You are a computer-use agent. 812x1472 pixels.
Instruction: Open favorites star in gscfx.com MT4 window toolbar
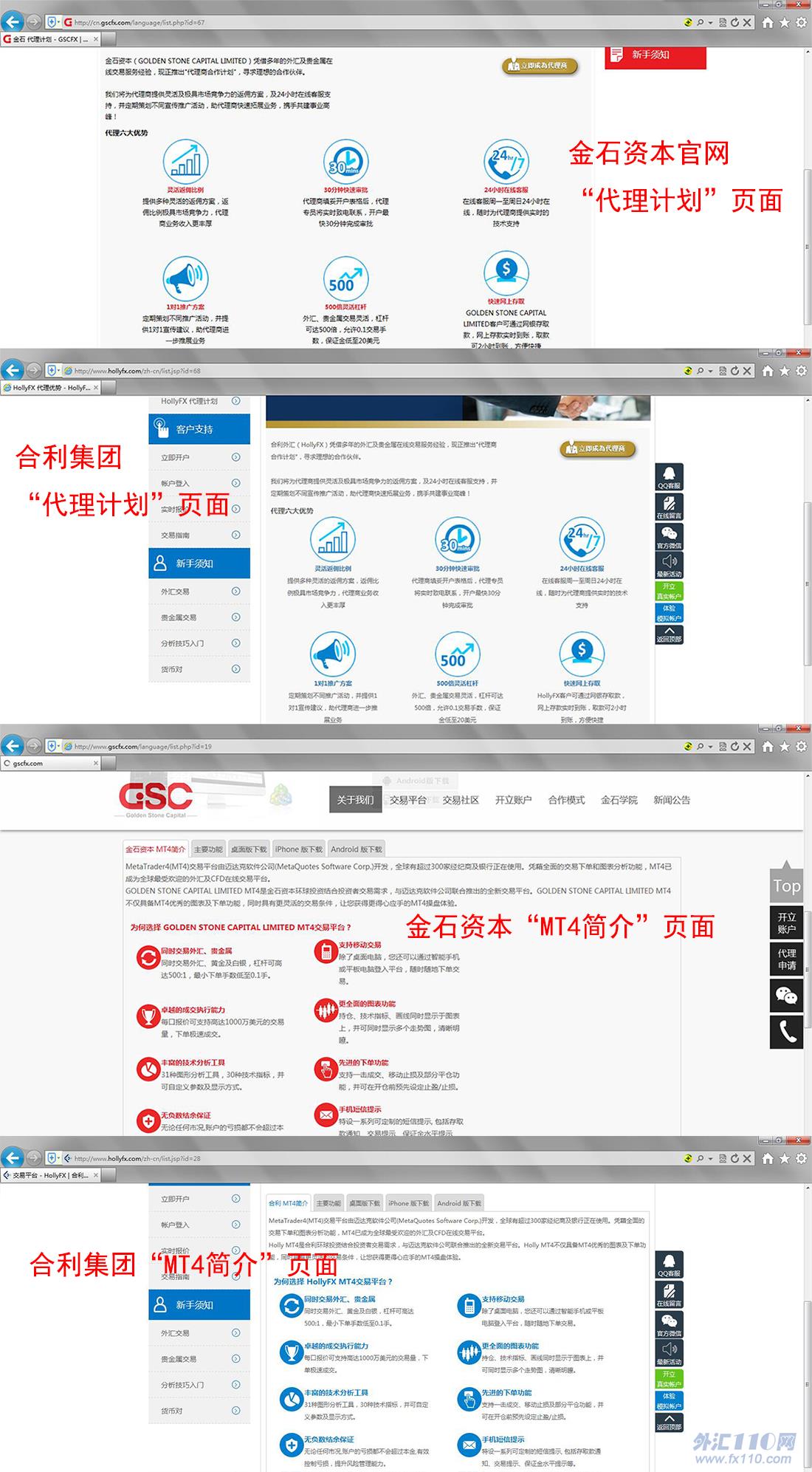pyautogui.click(x=785, y=746)
